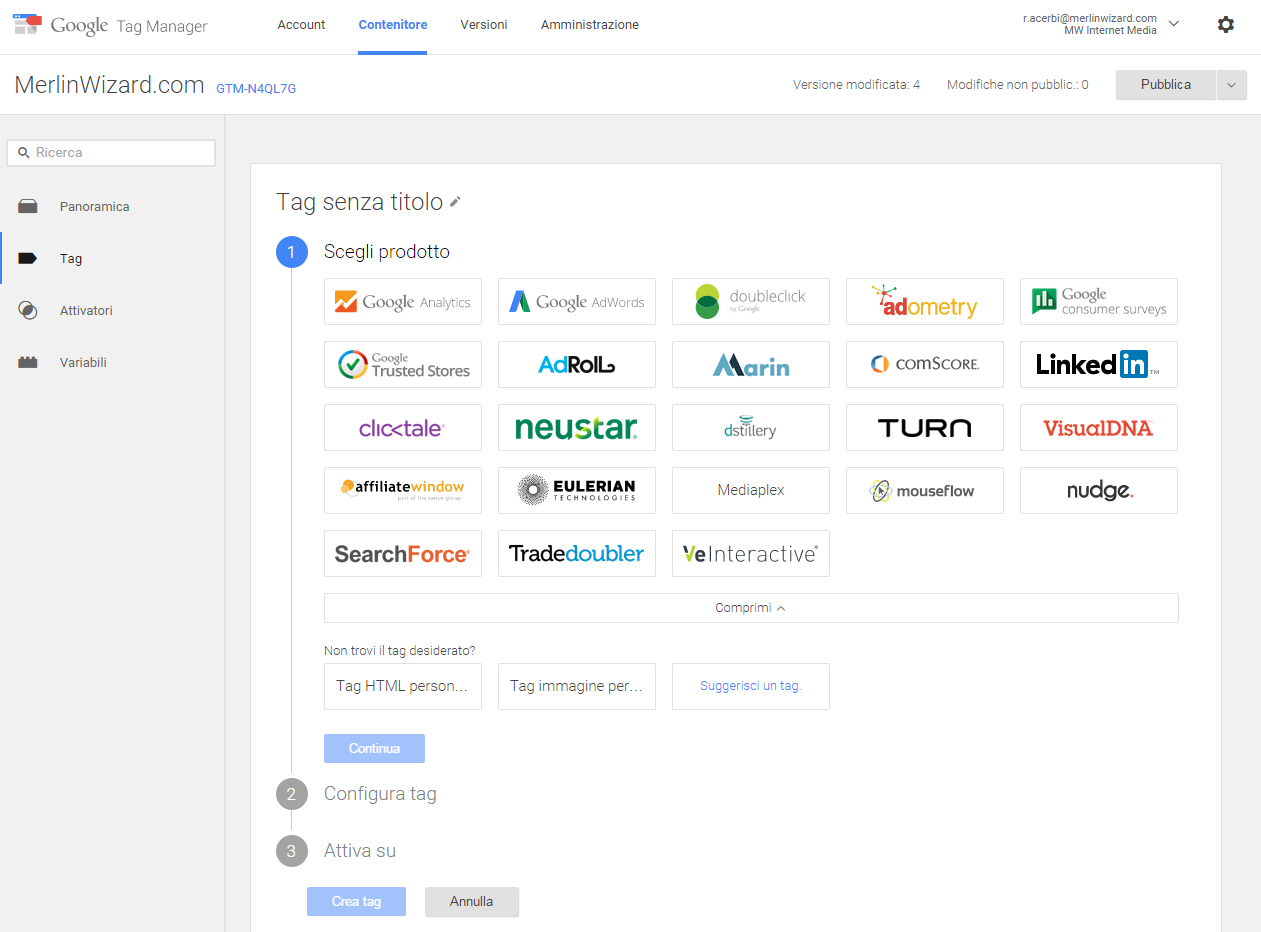Choose the Mouseflow tag tile

coord(924,491)
